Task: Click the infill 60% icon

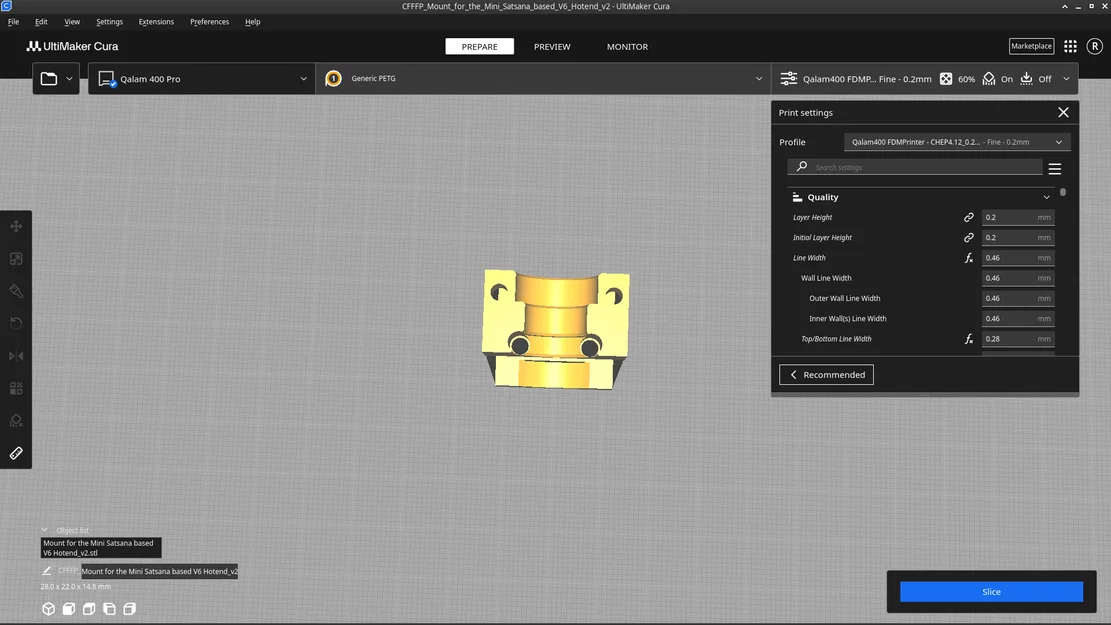Action: coord(946,79)
